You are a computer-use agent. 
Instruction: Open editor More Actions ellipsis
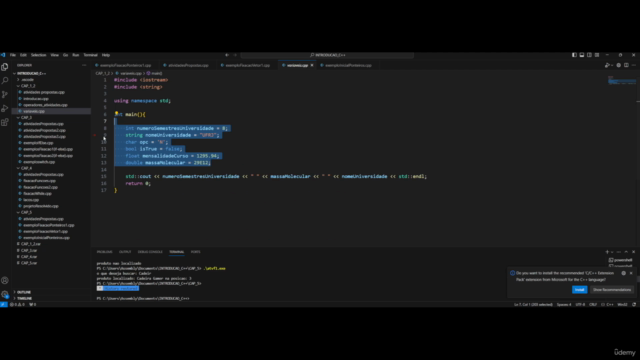click(x=633, y=65)
